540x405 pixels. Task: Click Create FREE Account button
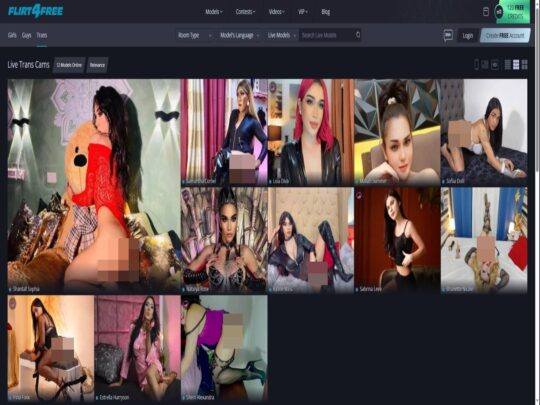click(505, 35)
